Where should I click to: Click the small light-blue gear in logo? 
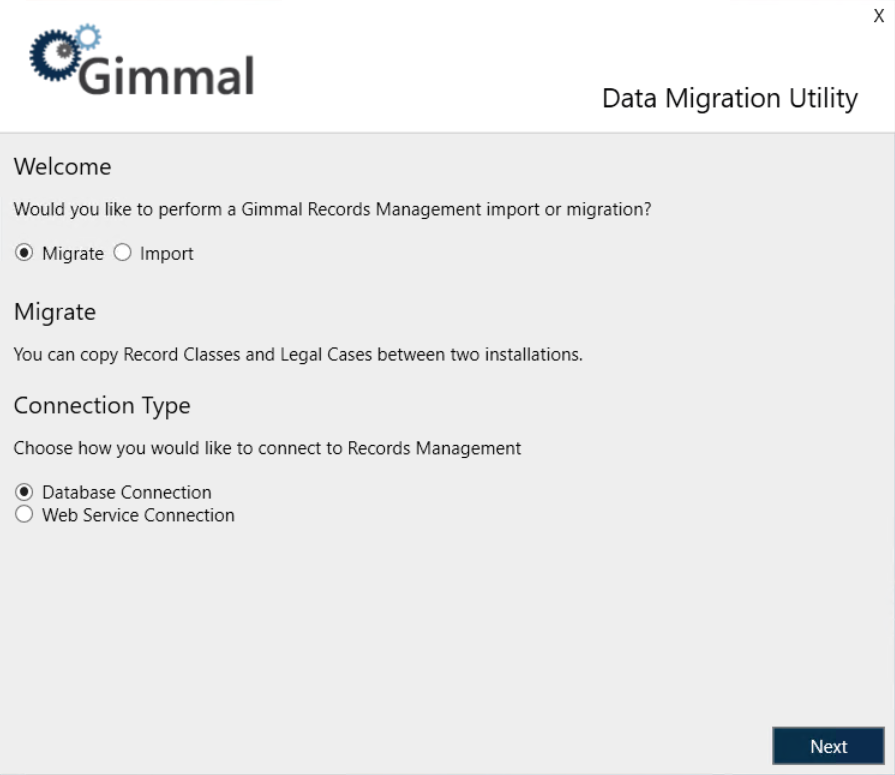(88, 36)
